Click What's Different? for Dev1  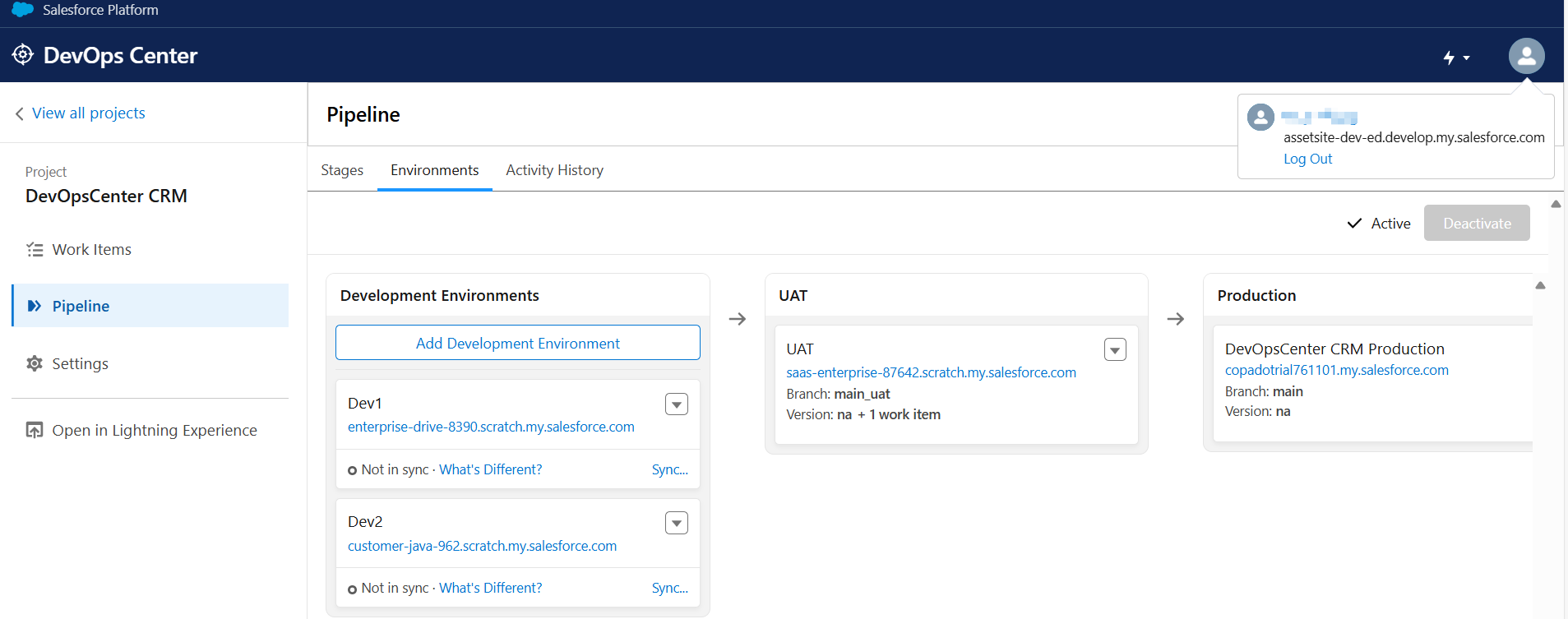coord(491,469)
